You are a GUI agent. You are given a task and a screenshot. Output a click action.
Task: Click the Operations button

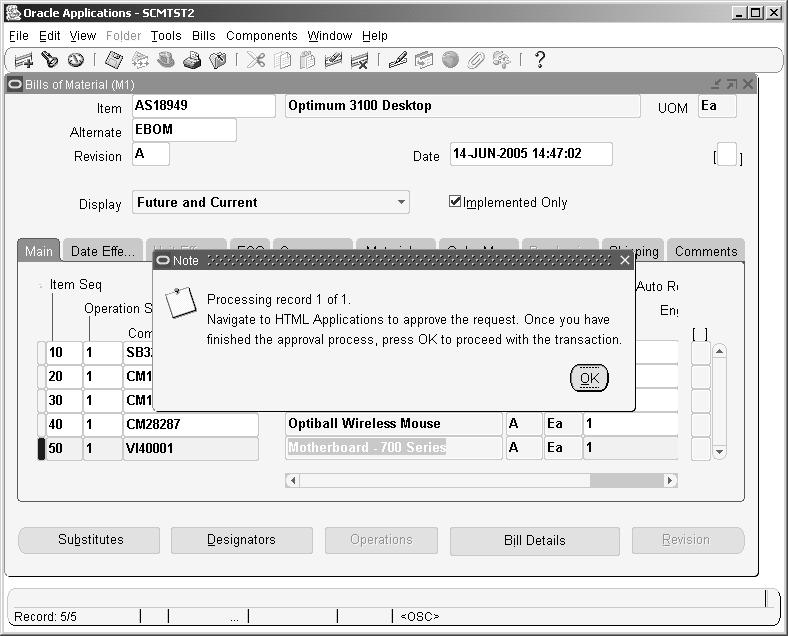click(381, 540)
